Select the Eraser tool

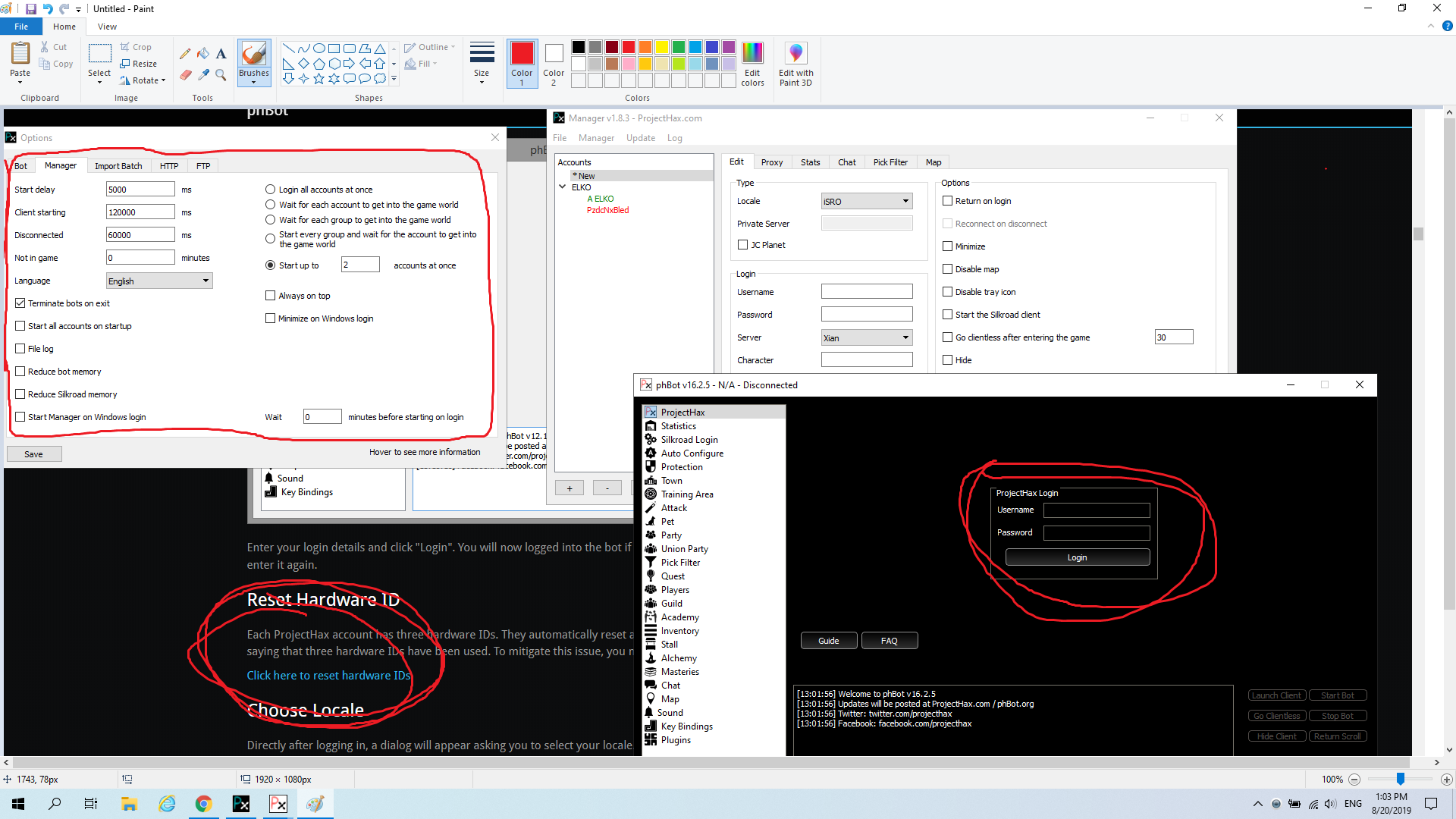tap(185, 75)
